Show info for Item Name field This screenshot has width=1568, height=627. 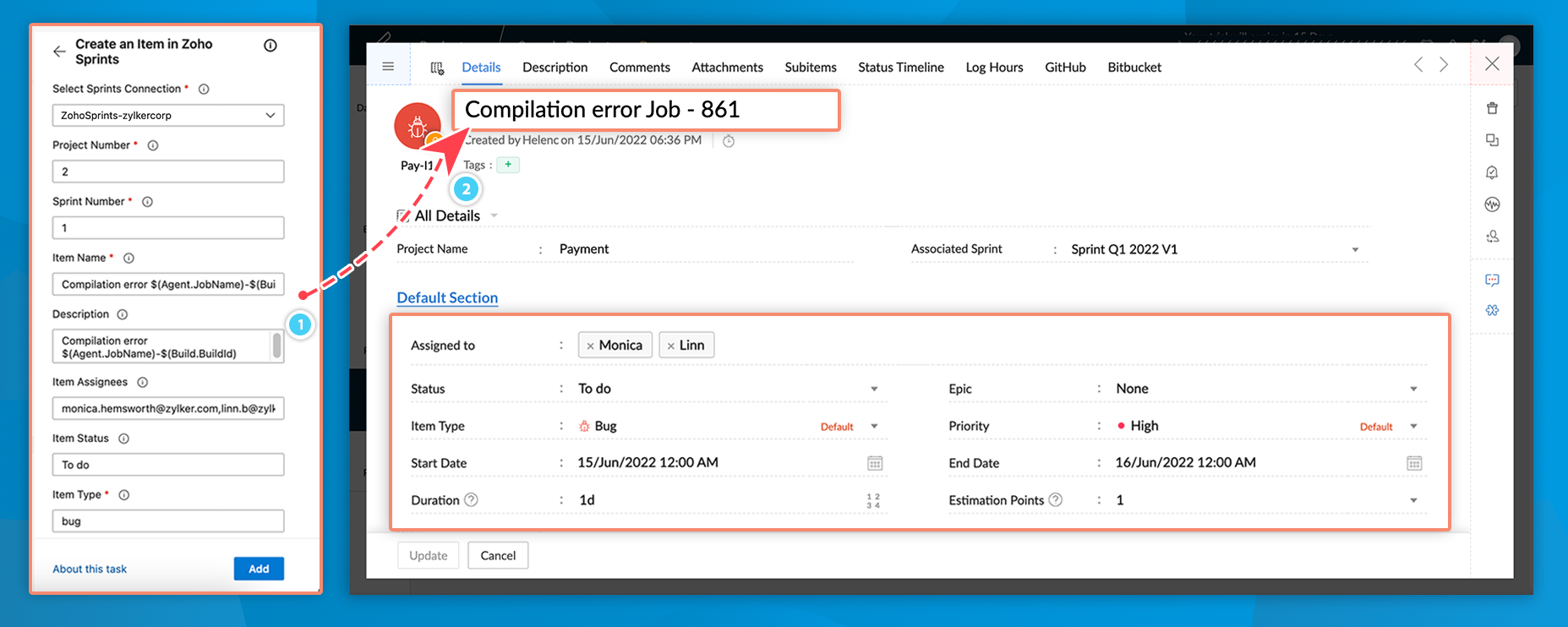pos(128,259)
